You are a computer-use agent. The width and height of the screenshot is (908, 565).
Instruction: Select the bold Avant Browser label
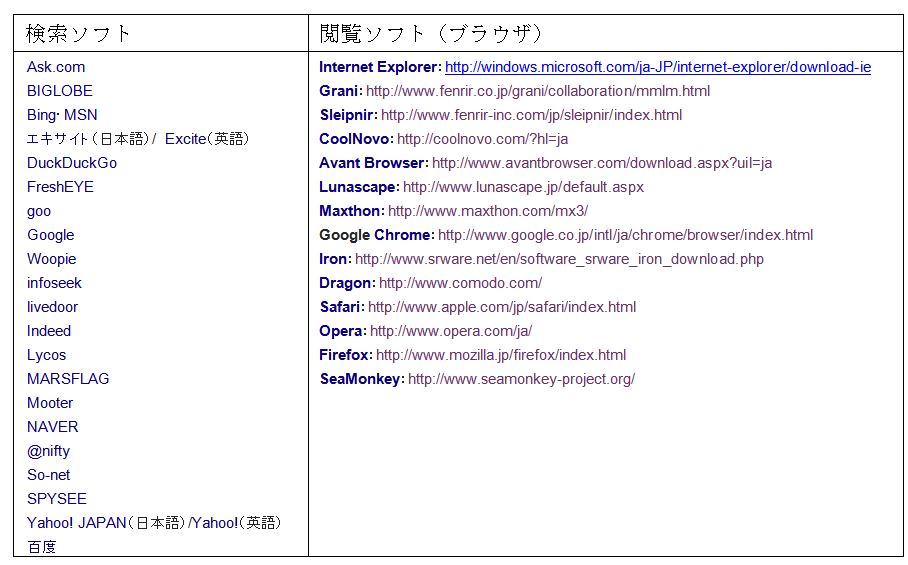click(374, 163)
